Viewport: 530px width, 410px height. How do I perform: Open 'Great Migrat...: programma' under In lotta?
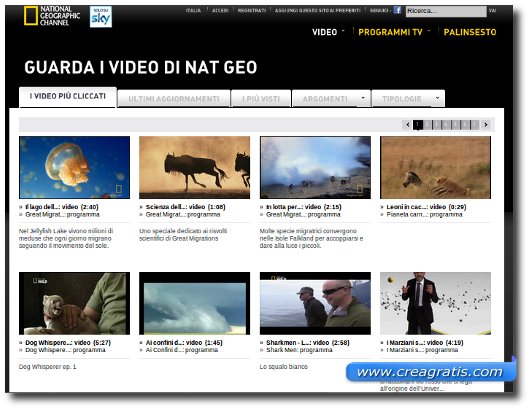pos(303,215)
